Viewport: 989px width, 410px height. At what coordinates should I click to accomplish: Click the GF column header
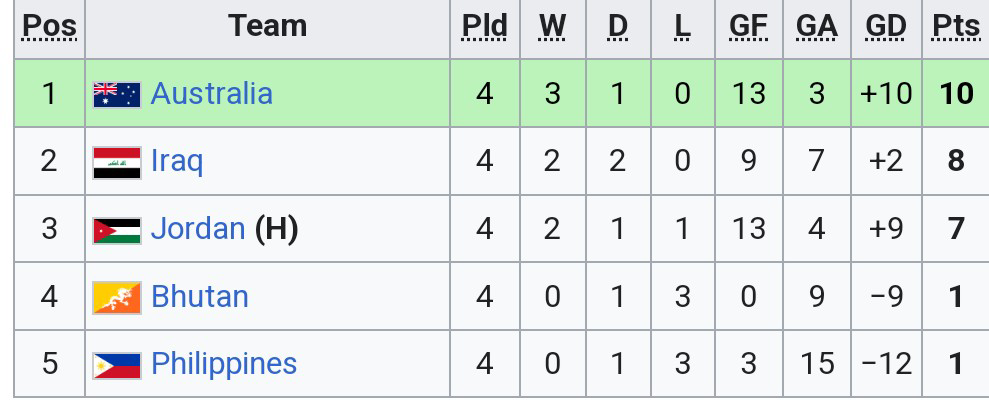coord(748,27)
